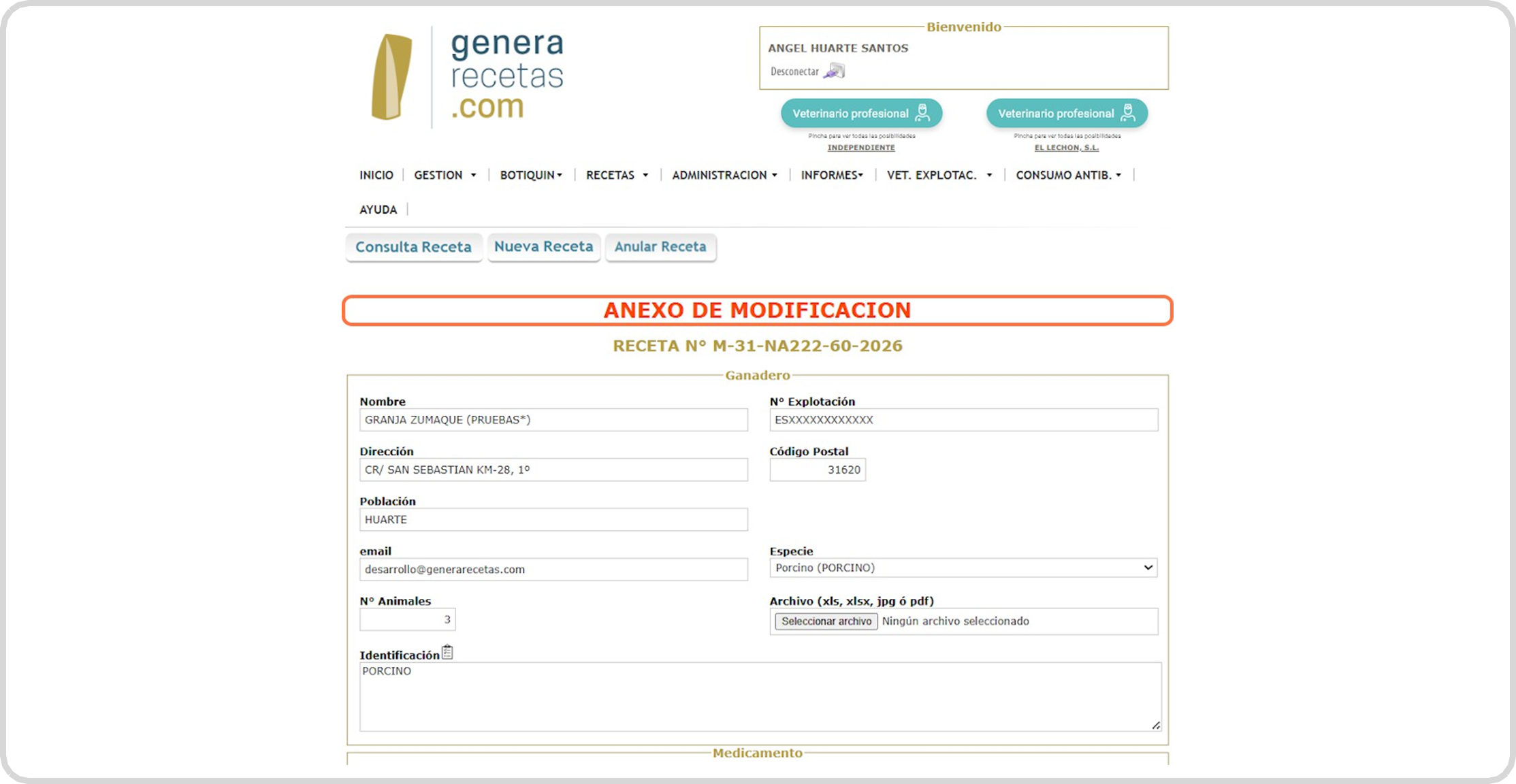Click the EL LECHON, S.L. link

coord(1067,148)
